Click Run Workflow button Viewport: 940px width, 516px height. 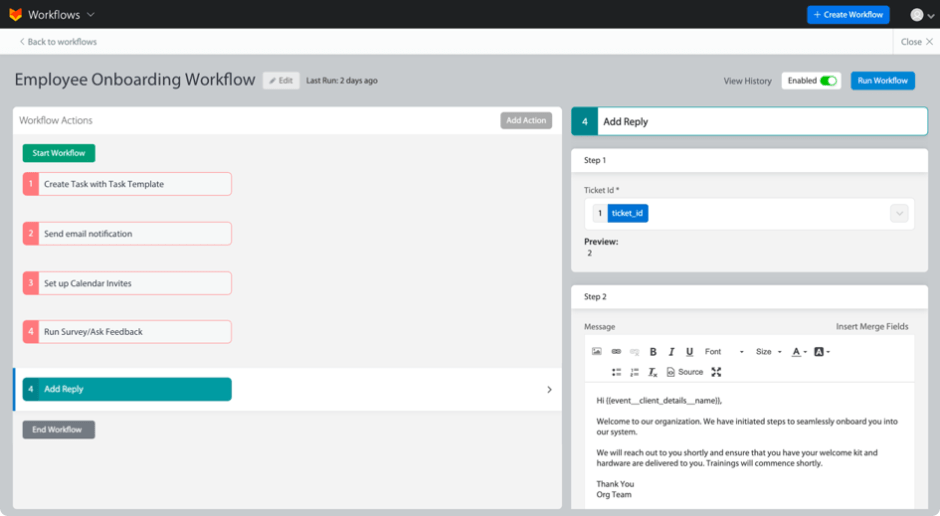click(x=882, y=80)
